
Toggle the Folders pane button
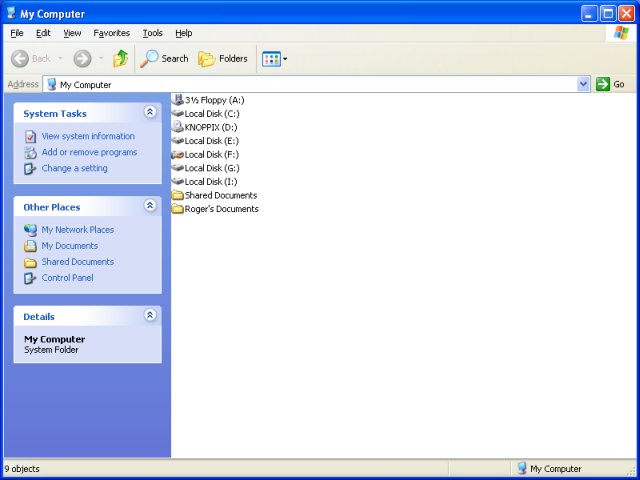(223, 59)
